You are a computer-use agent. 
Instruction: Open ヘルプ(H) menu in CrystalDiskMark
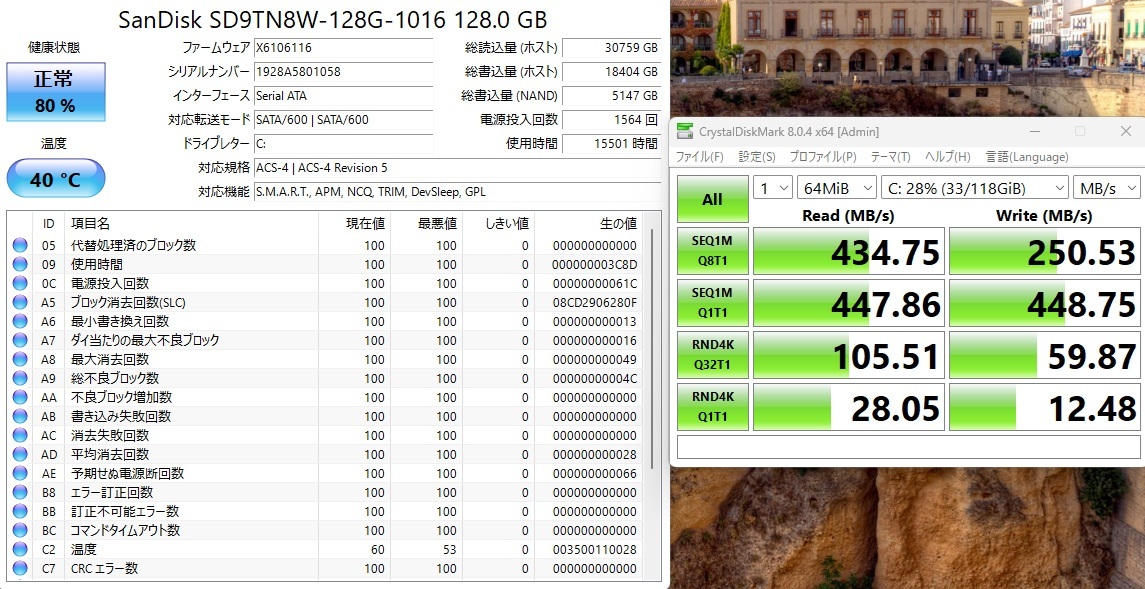point(947,157)
